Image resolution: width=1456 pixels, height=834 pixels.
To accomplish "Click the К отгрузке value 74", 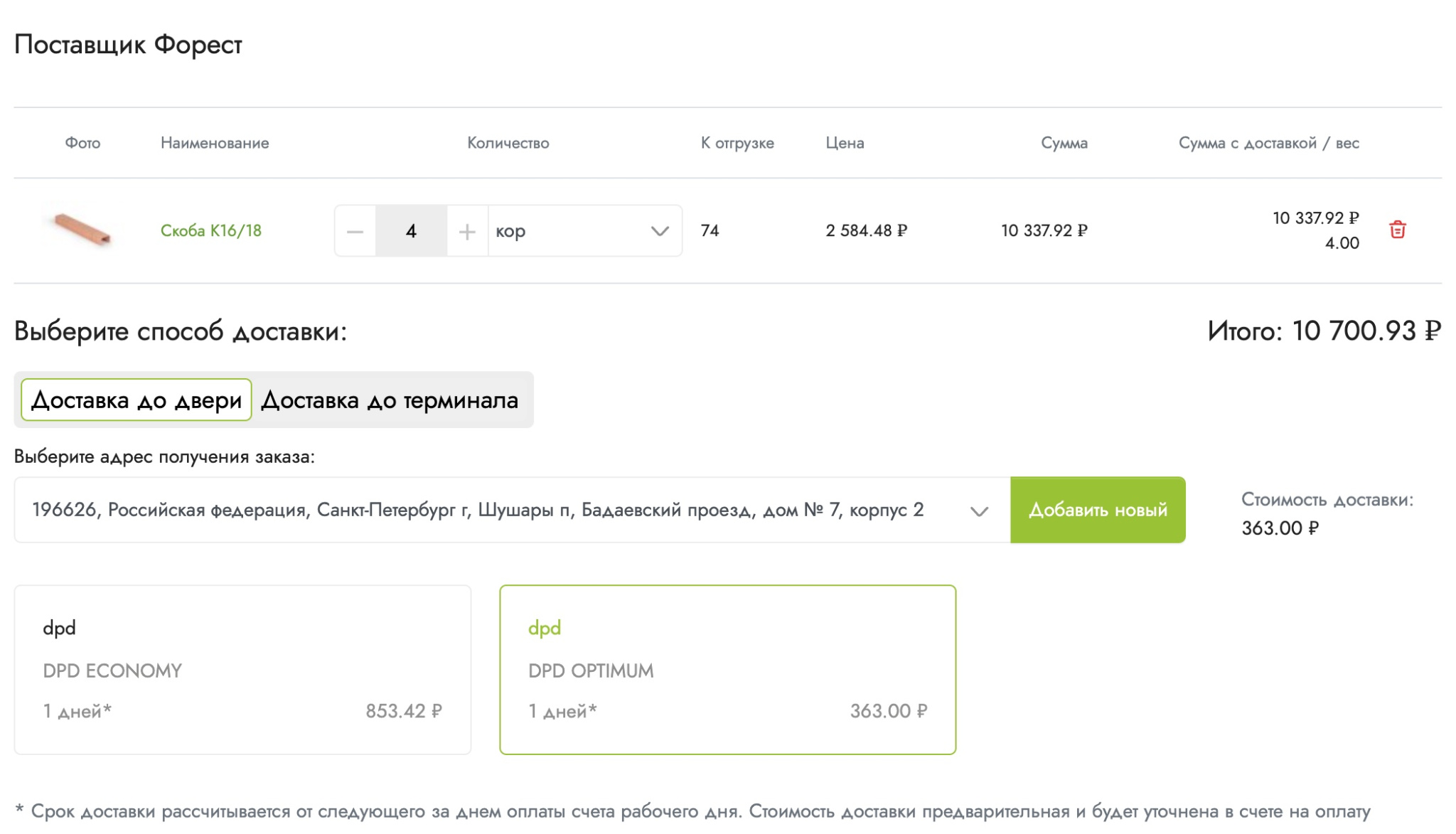I will [710, 230].
